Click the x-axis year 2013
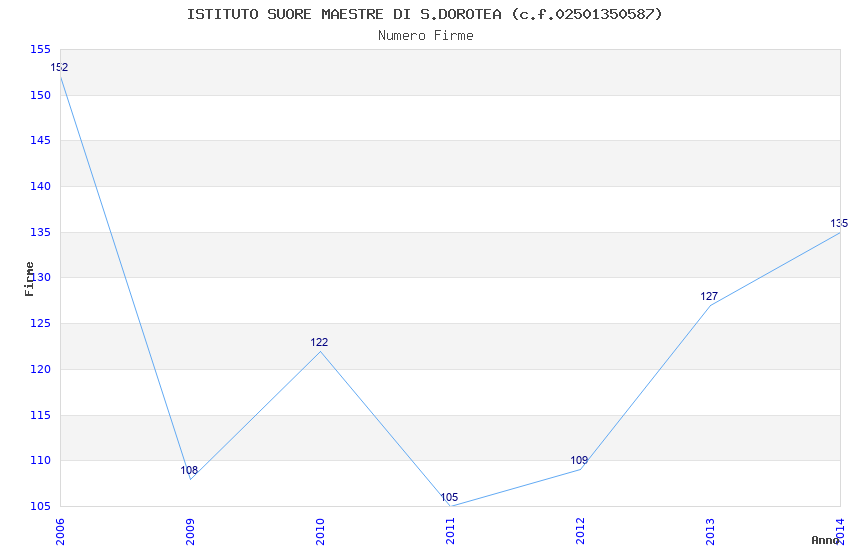This screenshot has width=850, height=550. pyautogui.click(x=710, y=532)
